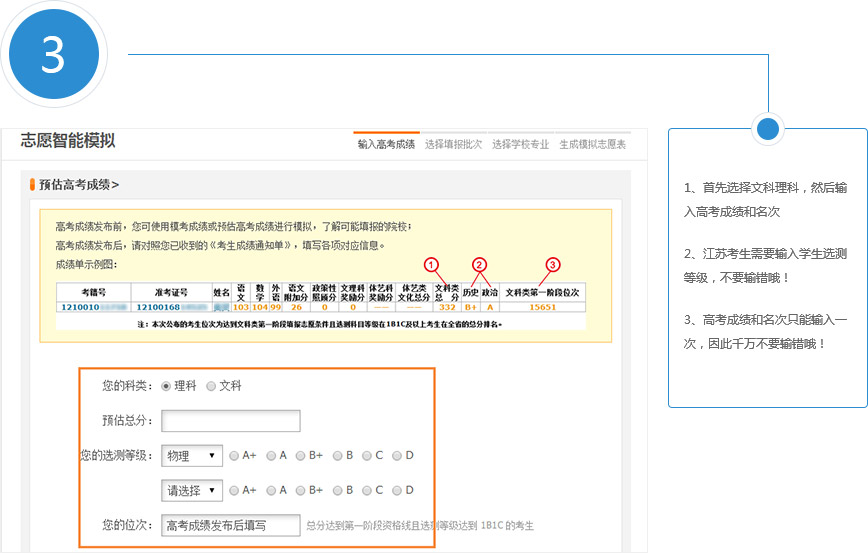Viewport: 868px width, 553px height.
Task: Click tip 1 about 文科理科 selection
Action: point(766,200)
